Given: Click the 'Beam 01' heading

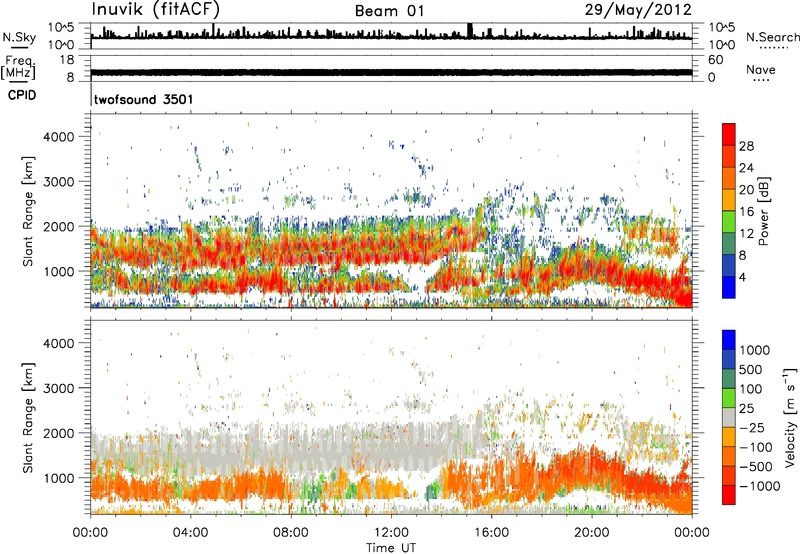Looking at the screenshot, I should 389,11.
